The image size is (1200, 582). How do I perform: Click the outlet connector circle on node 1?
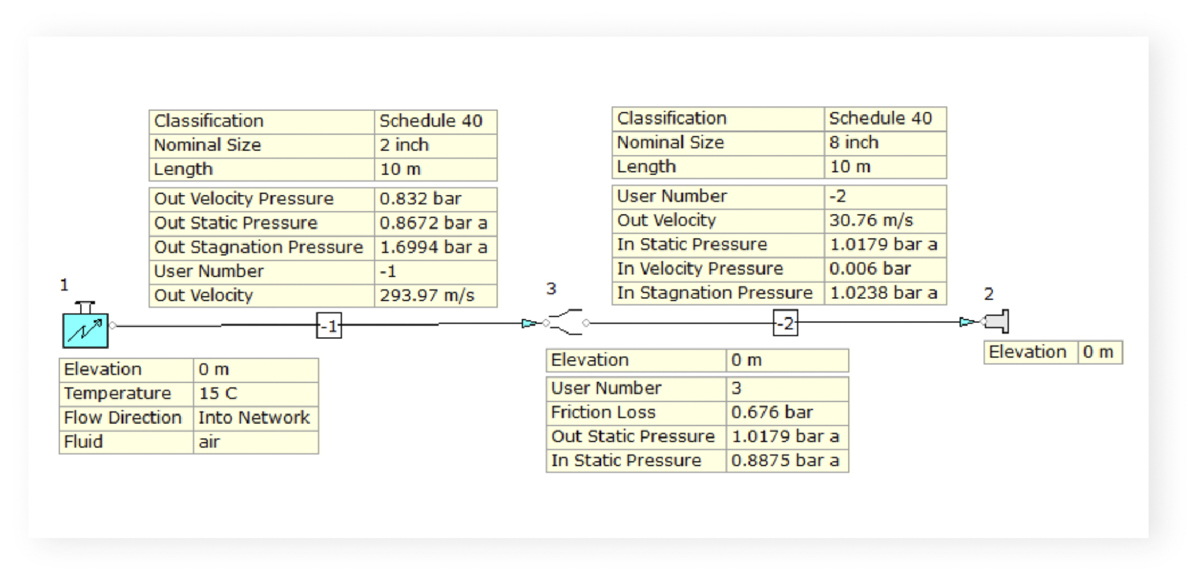pos(112,326)
